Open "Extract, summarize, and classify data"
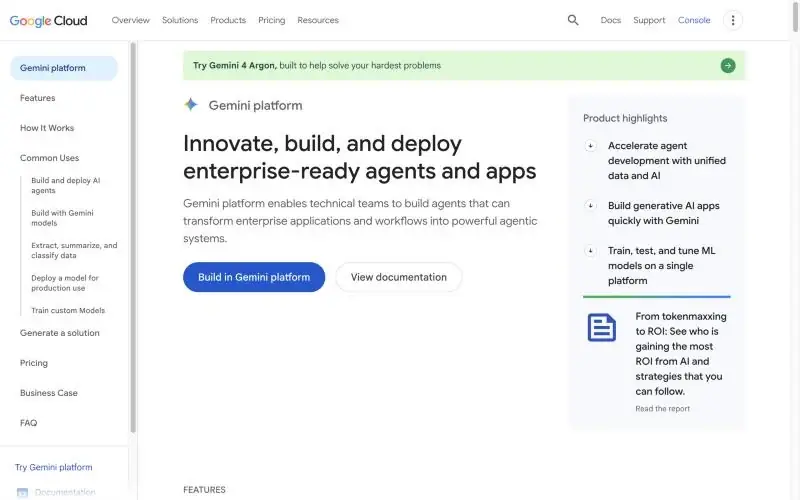This screenshot has height=500, width=800. tap(74, 251)
